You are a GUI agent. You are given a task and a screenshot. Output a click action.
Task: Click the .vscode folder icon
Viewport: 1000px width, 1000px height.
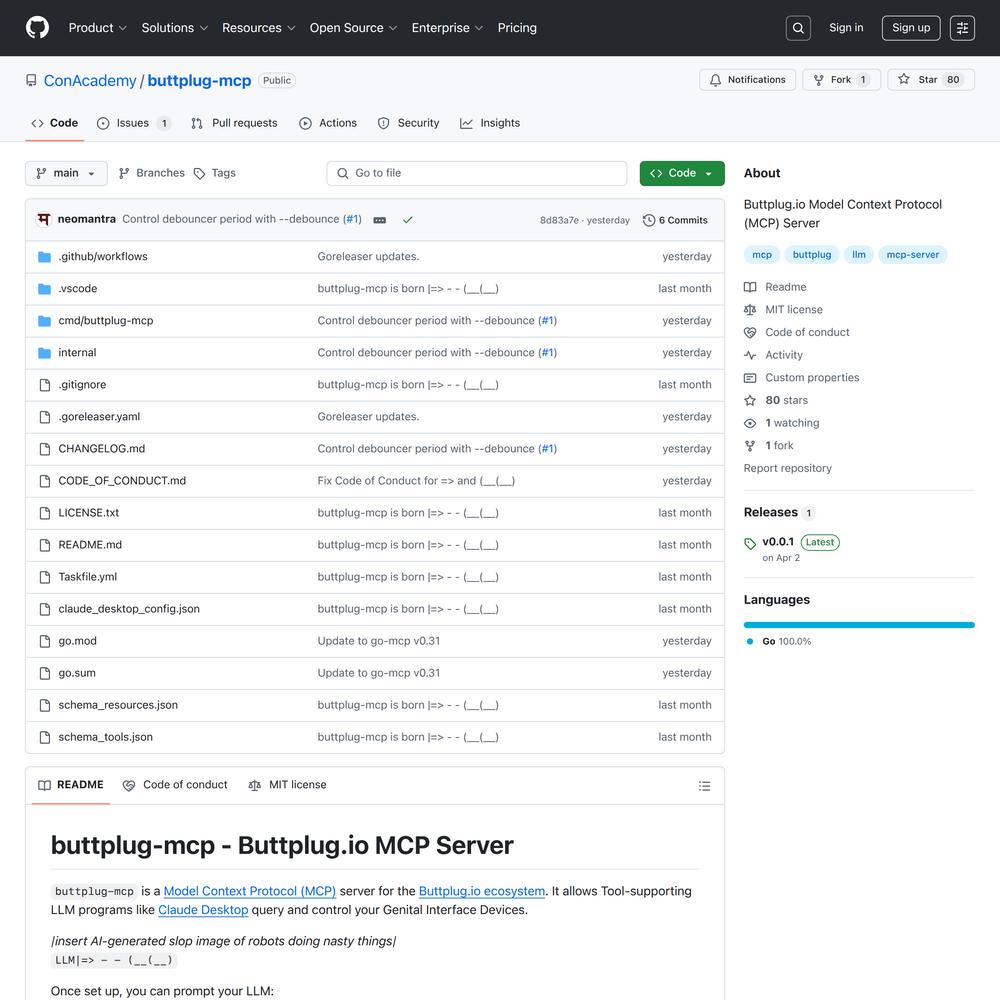(44, 288)
